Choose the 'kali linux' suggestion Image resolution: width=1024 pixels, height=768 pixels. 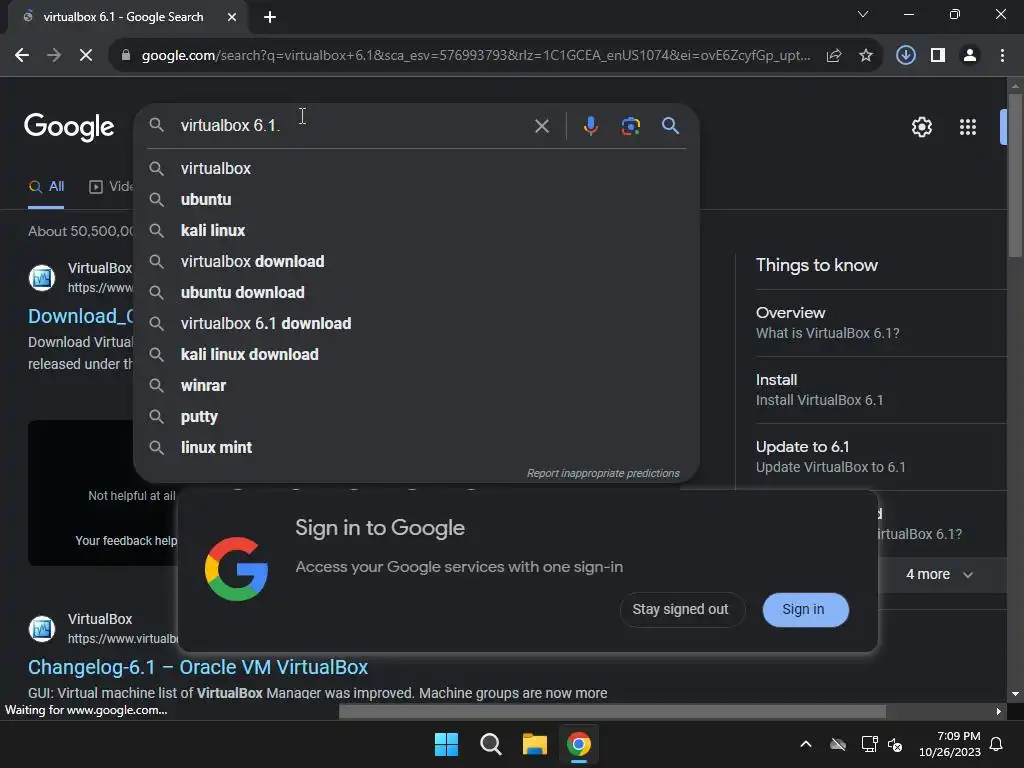pyautogui.click(x=416, y=231)
